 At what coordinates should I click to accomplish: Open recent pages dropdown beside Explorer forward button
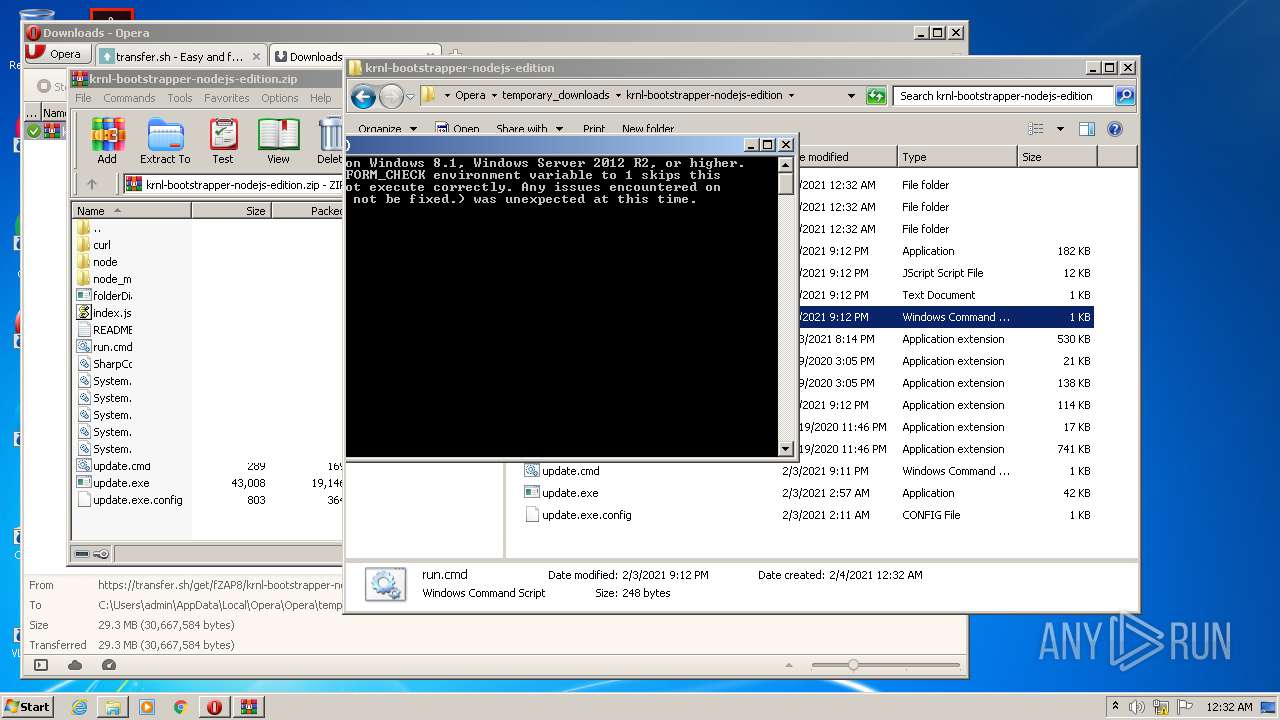[x=410, y=97]
